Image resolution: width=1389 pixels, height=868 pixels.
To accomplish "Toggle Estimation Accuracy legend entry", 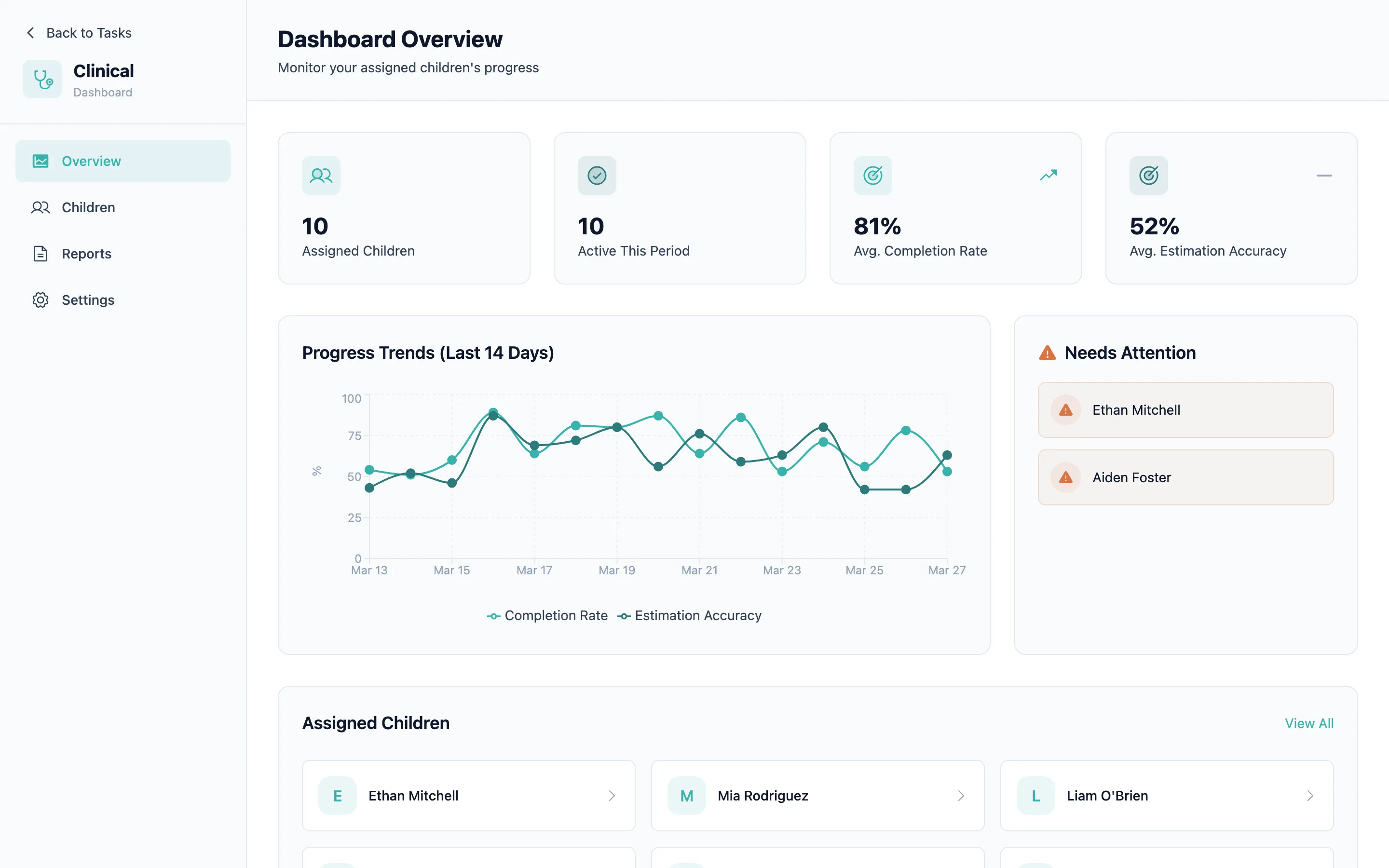I will (x=689, y=616).
